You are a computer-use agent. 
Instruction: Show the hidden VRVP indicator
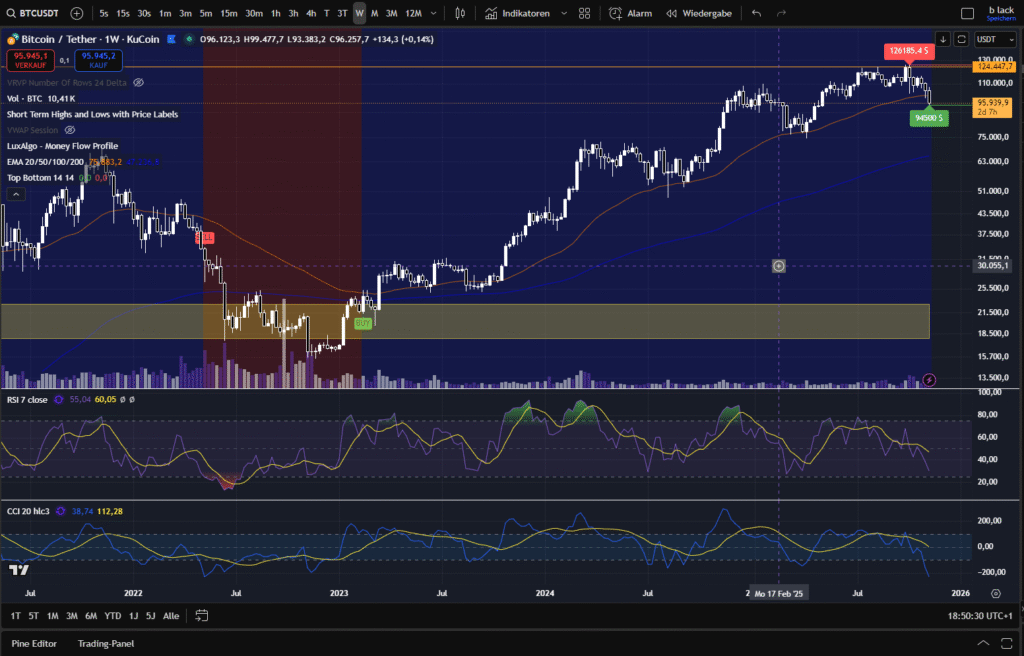tap(138, 82)
